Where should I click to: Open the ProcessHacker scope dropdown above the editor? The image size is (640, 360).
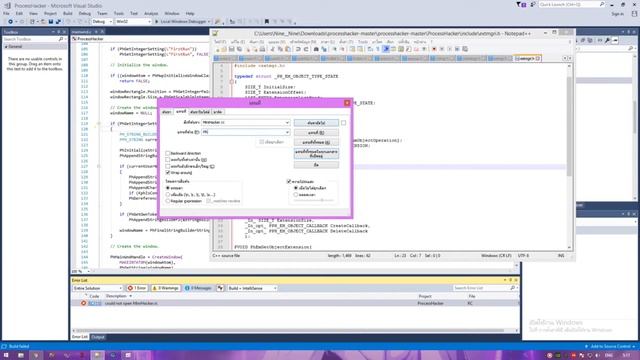click(x=139, y=39)
